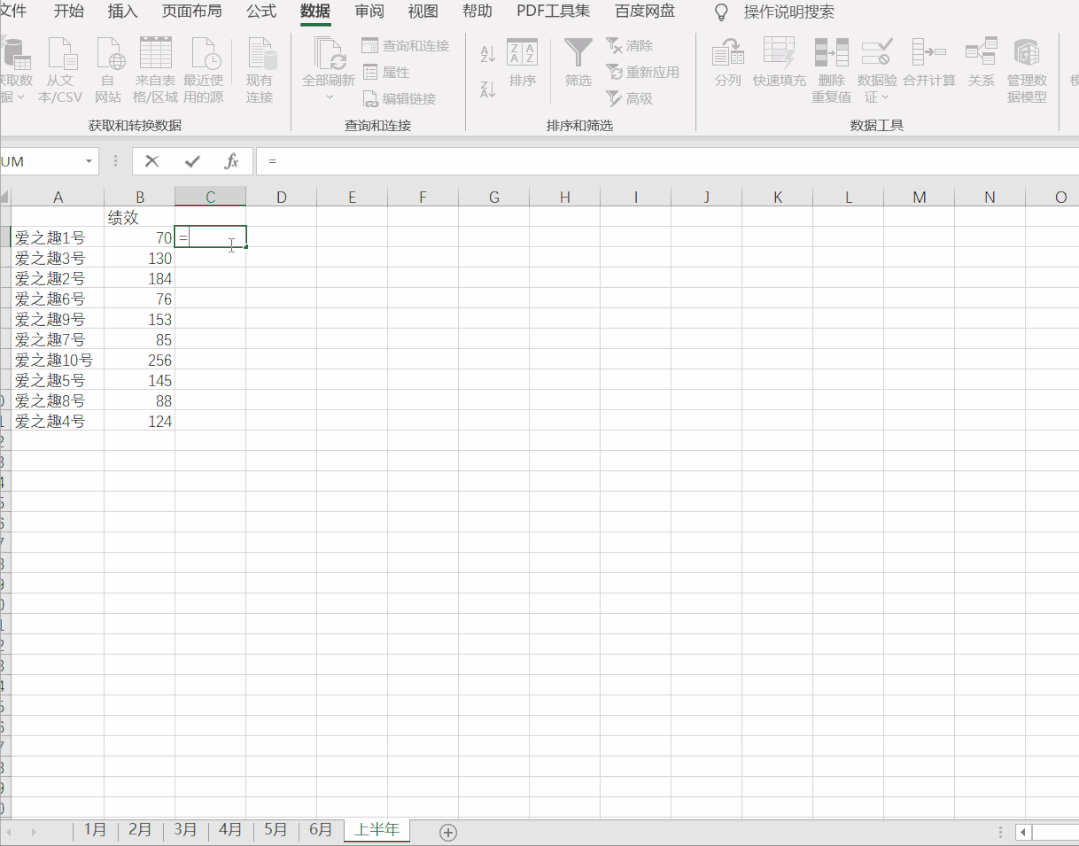Expand Data Validation dropdown arrow
The height and width of the screenshot is (846, 1079).
pyautogui.click(x=886, y=97)
